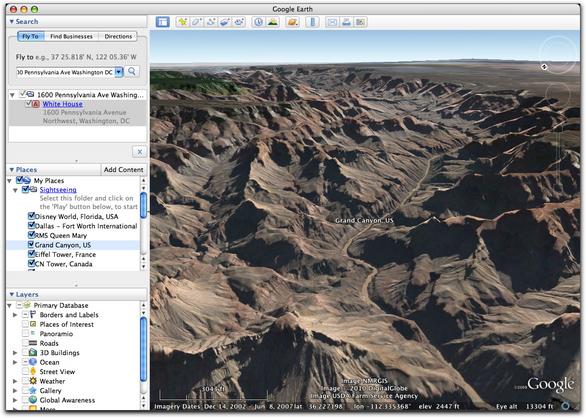Expand the Borders and Labels layer
Screen dimensions: 586x418
click(15, 315)
